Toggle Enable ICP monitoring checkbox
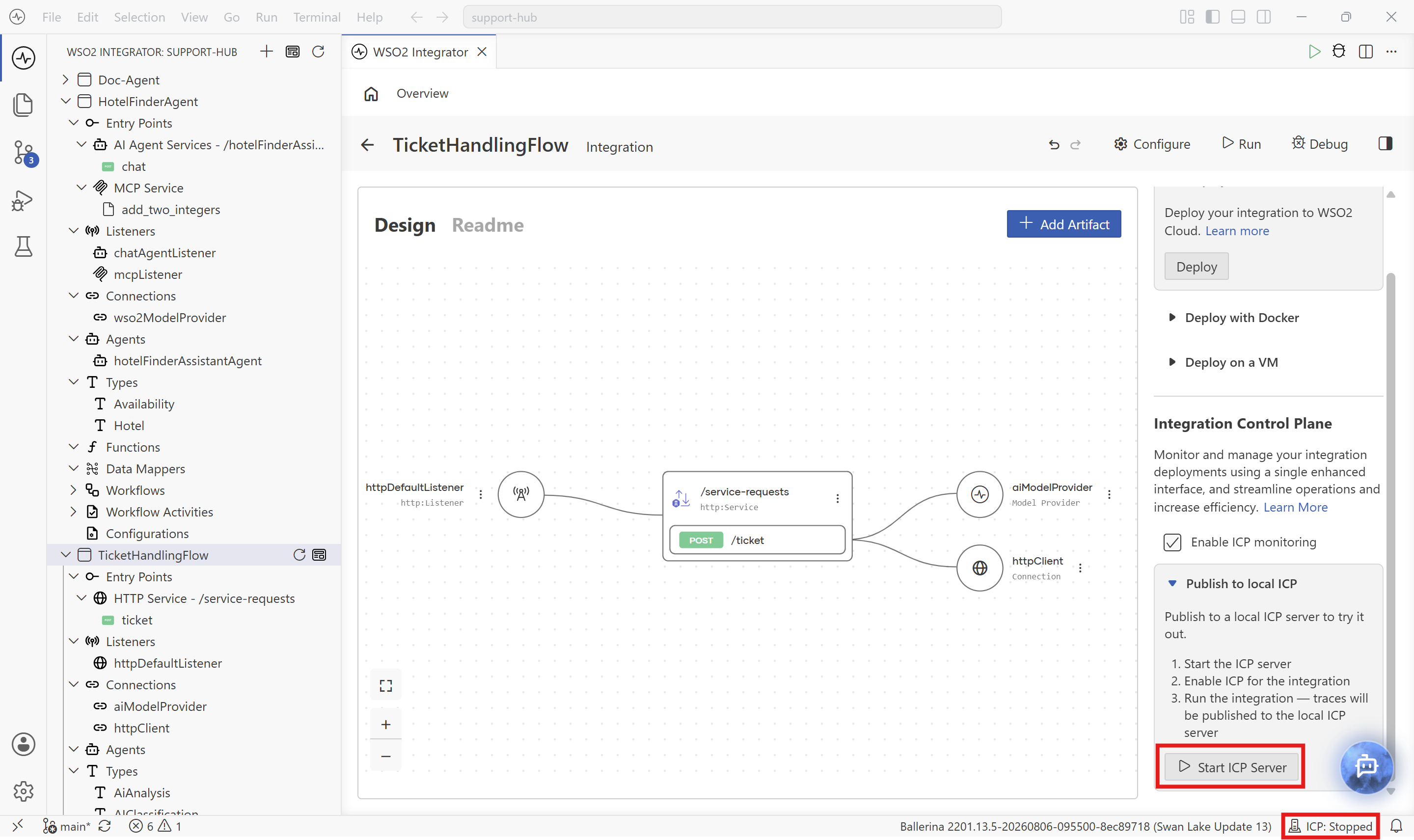This screenshot has width=1414, height=840. pyautogui.click(x=1172, y=542)
